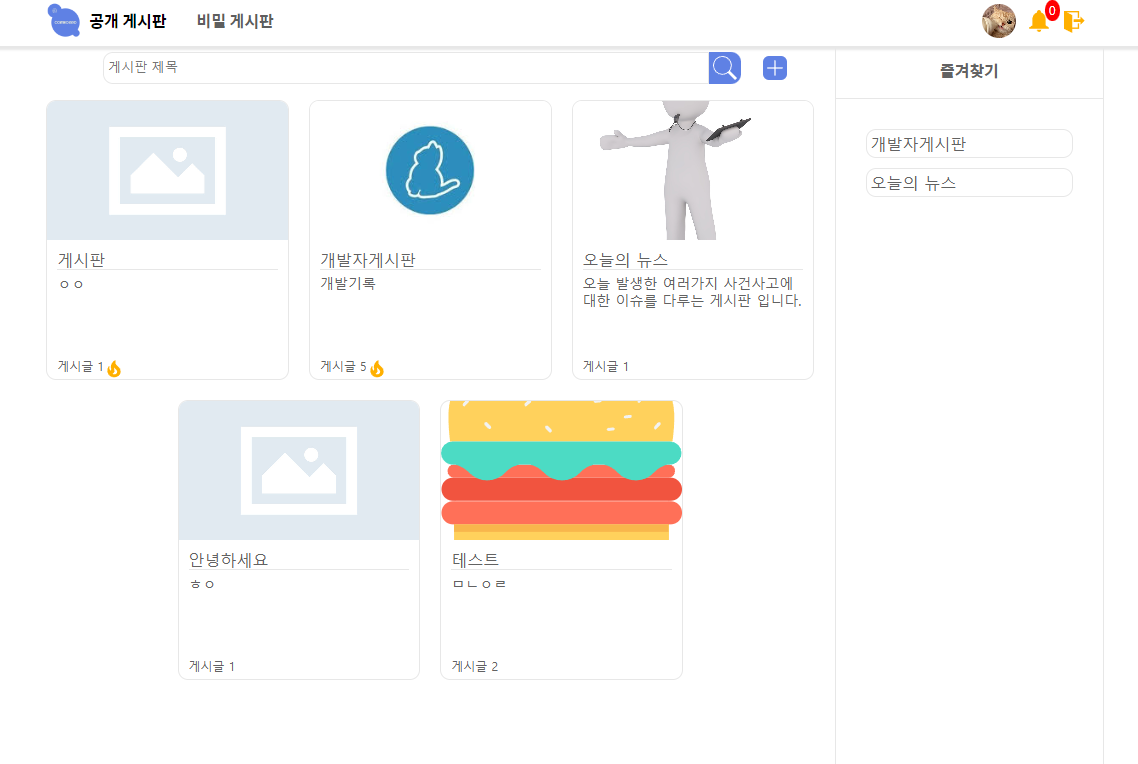Viewport: 1138px width, 764px height.
Task: Open the 게시판 board card
Action: 166,240
